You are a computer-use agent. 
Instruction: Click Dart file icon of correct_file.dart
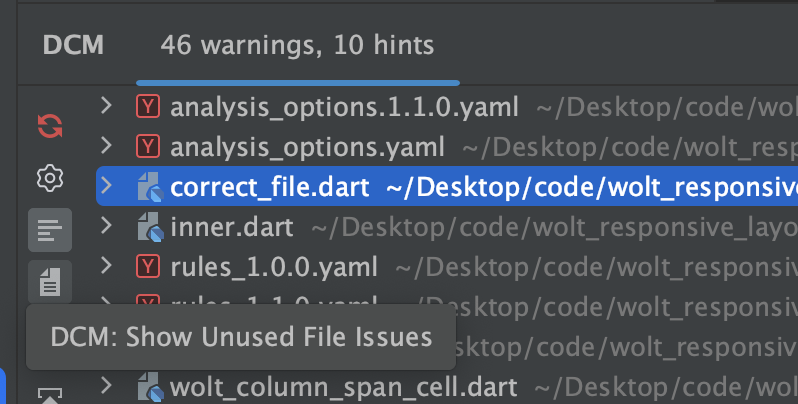(x=150, y=187)
